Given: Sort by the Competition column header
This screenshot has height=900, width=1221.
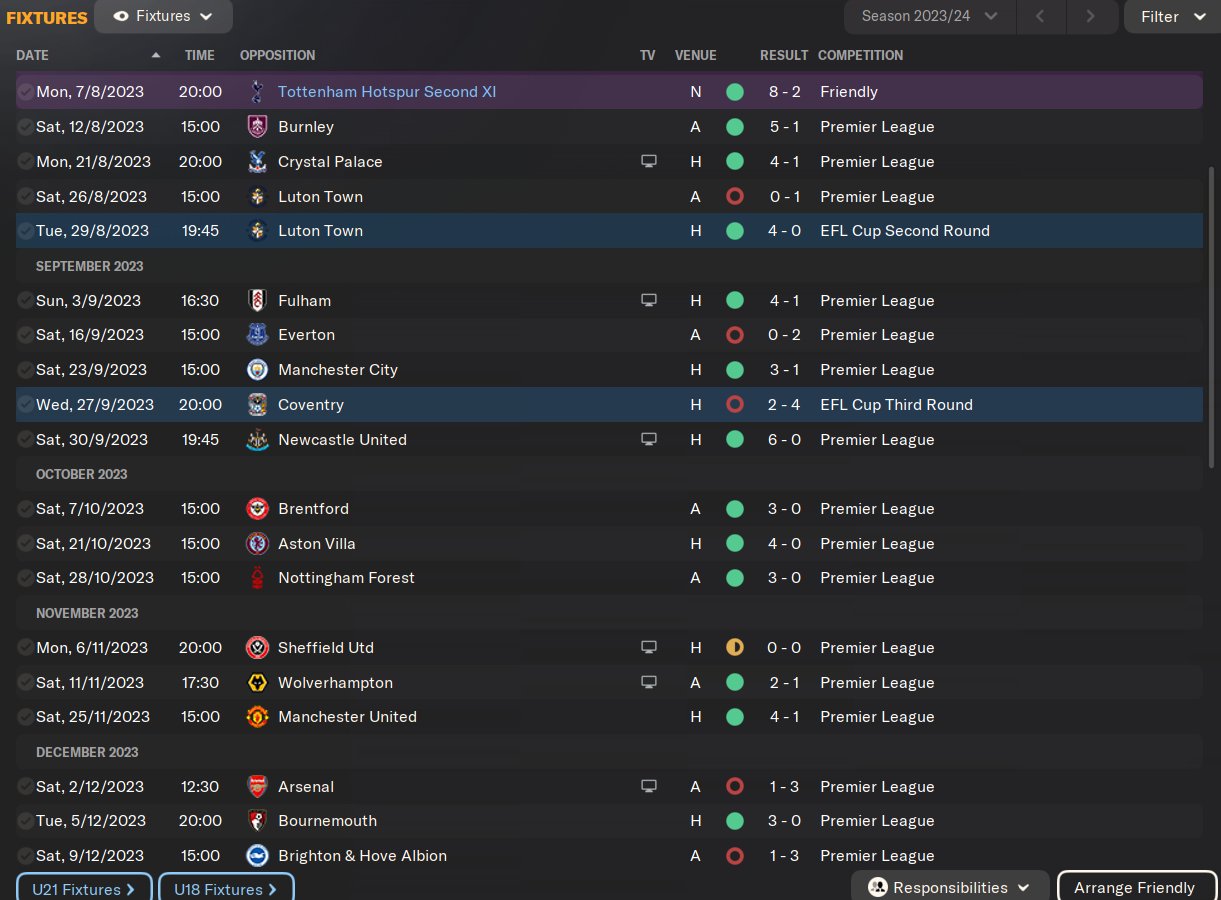Looking at the screenshot, I should (860, 55).
